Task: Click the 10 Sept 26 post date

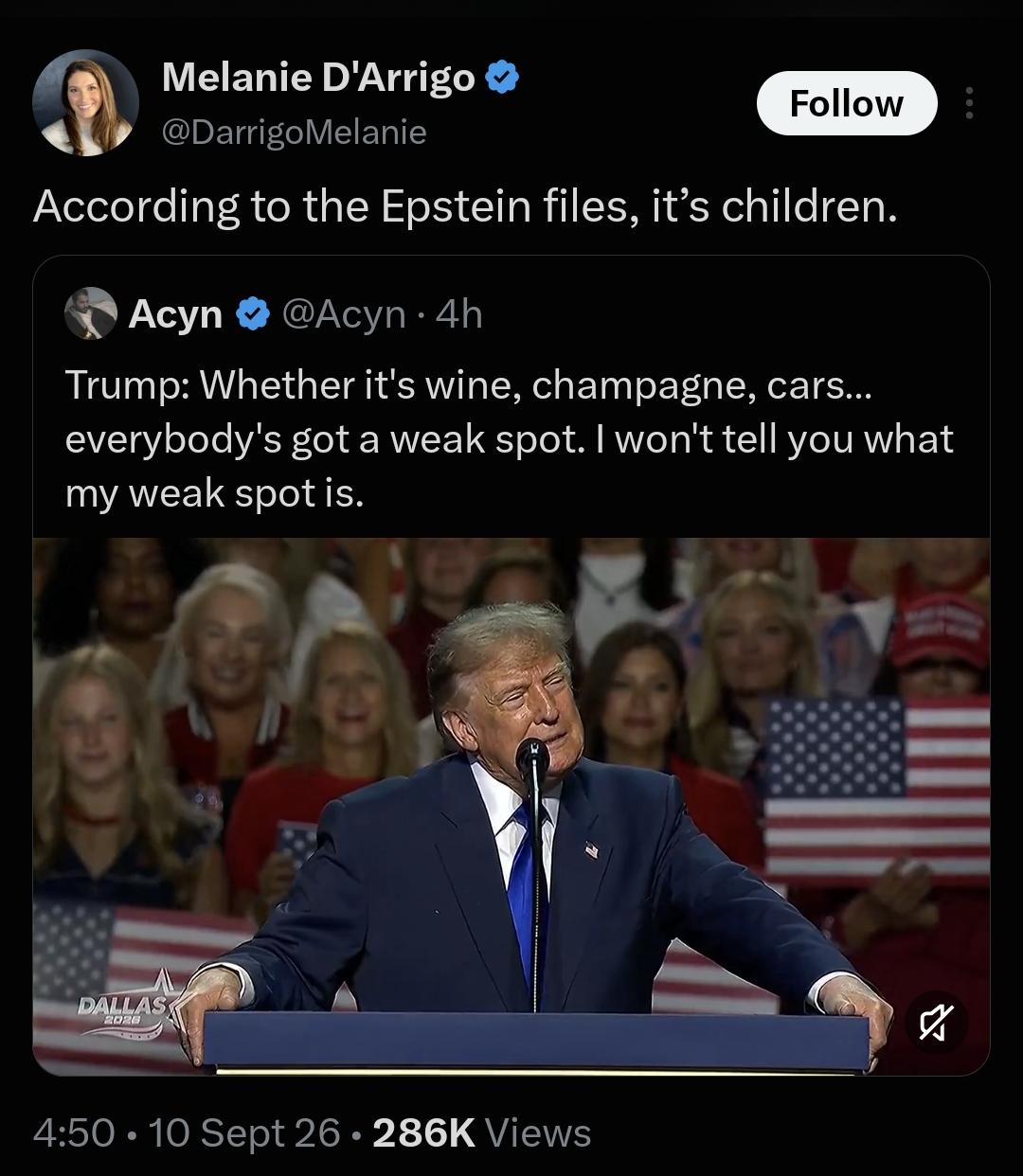Action: 243,1133
